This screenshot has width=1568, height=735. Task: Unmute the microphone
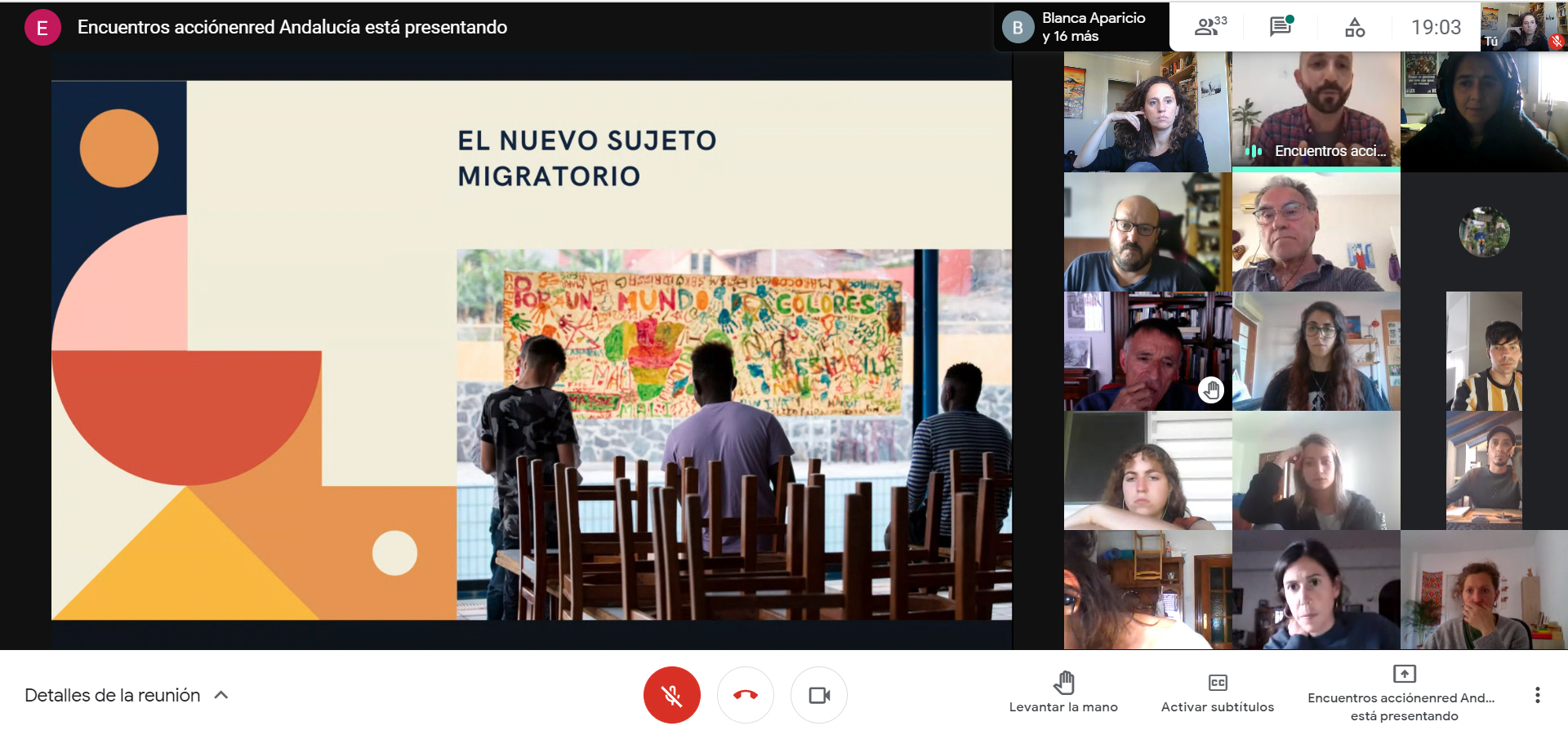point(671,695)
